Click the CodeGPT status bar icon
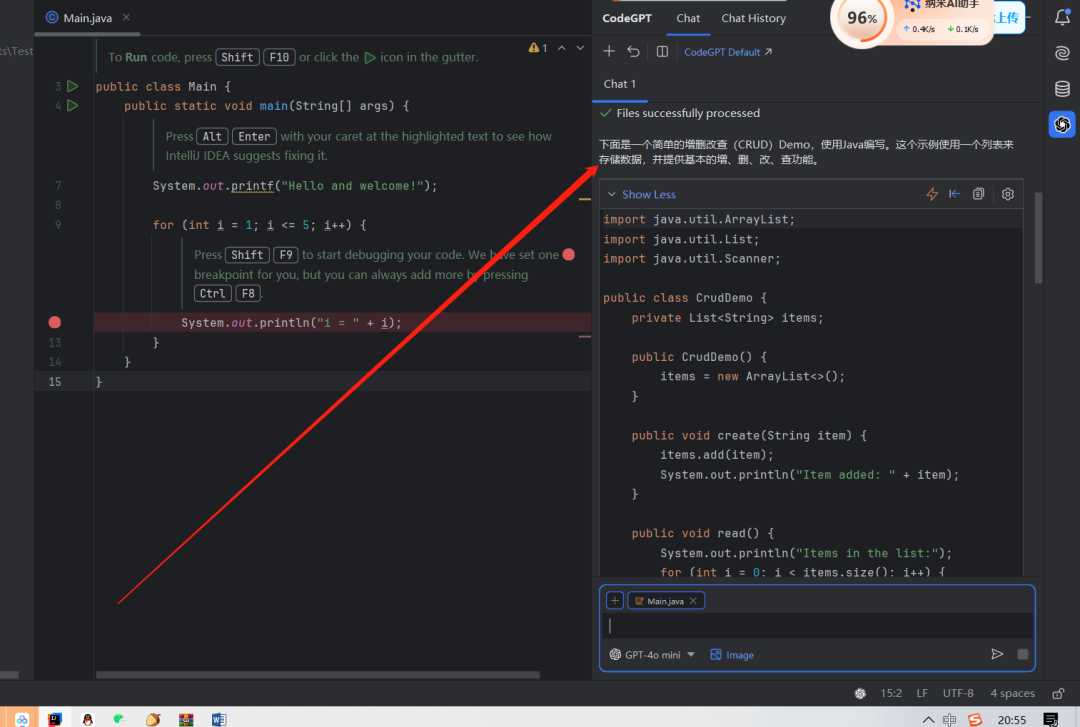The width and height of the screenshot is (1080, 727). (x=860, y=693)
